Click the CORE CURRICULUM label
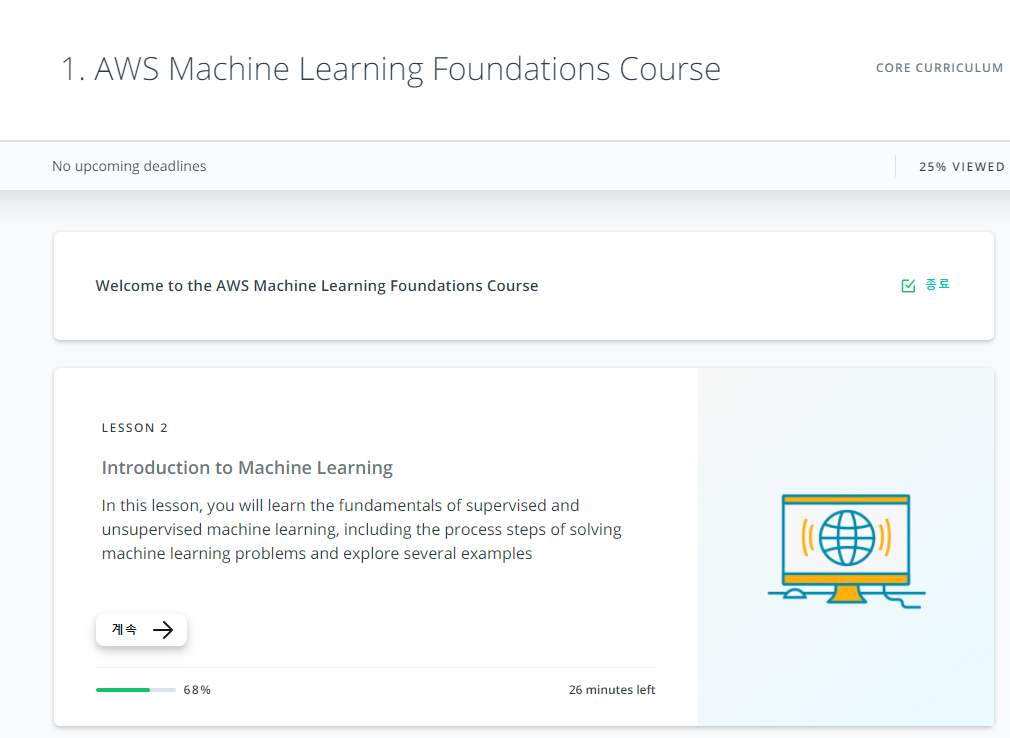Viewport: 1010px width, 738px height. (939, 68)
